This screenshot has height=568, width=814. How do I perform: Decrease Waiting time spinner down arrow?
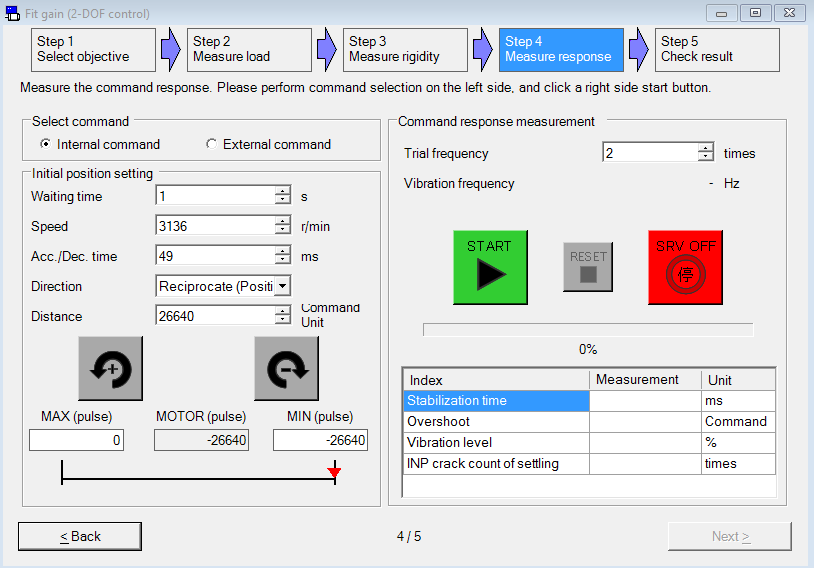click(x=283, y=200)
